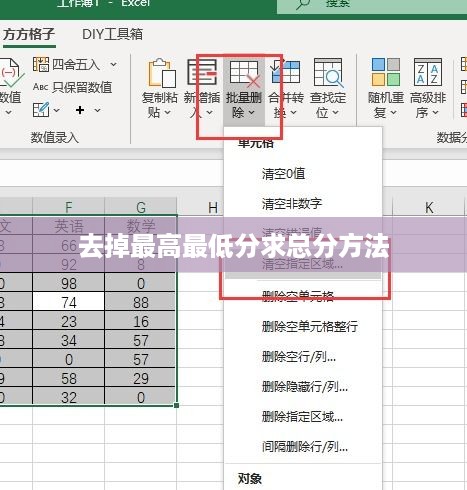Viewport: 467px width, 490px height.
Task: Select column H header
Action: [213, 207]
